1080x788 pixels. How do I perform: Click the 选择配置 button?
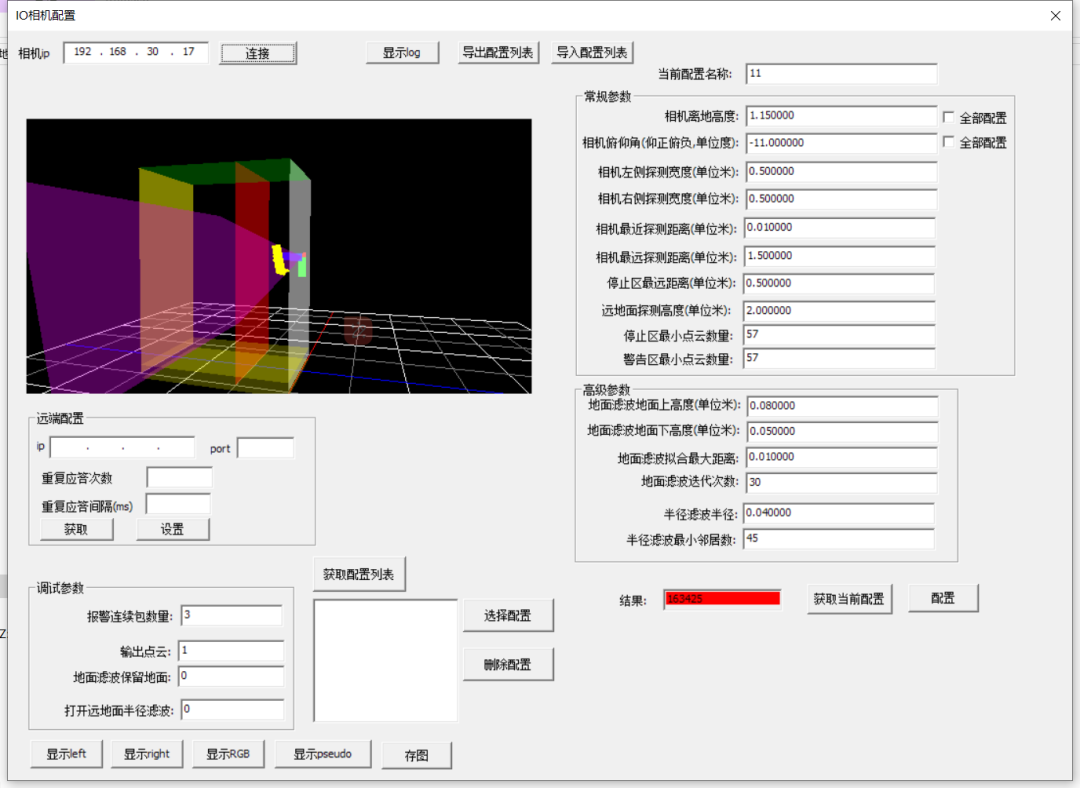[x=508, y=615]
